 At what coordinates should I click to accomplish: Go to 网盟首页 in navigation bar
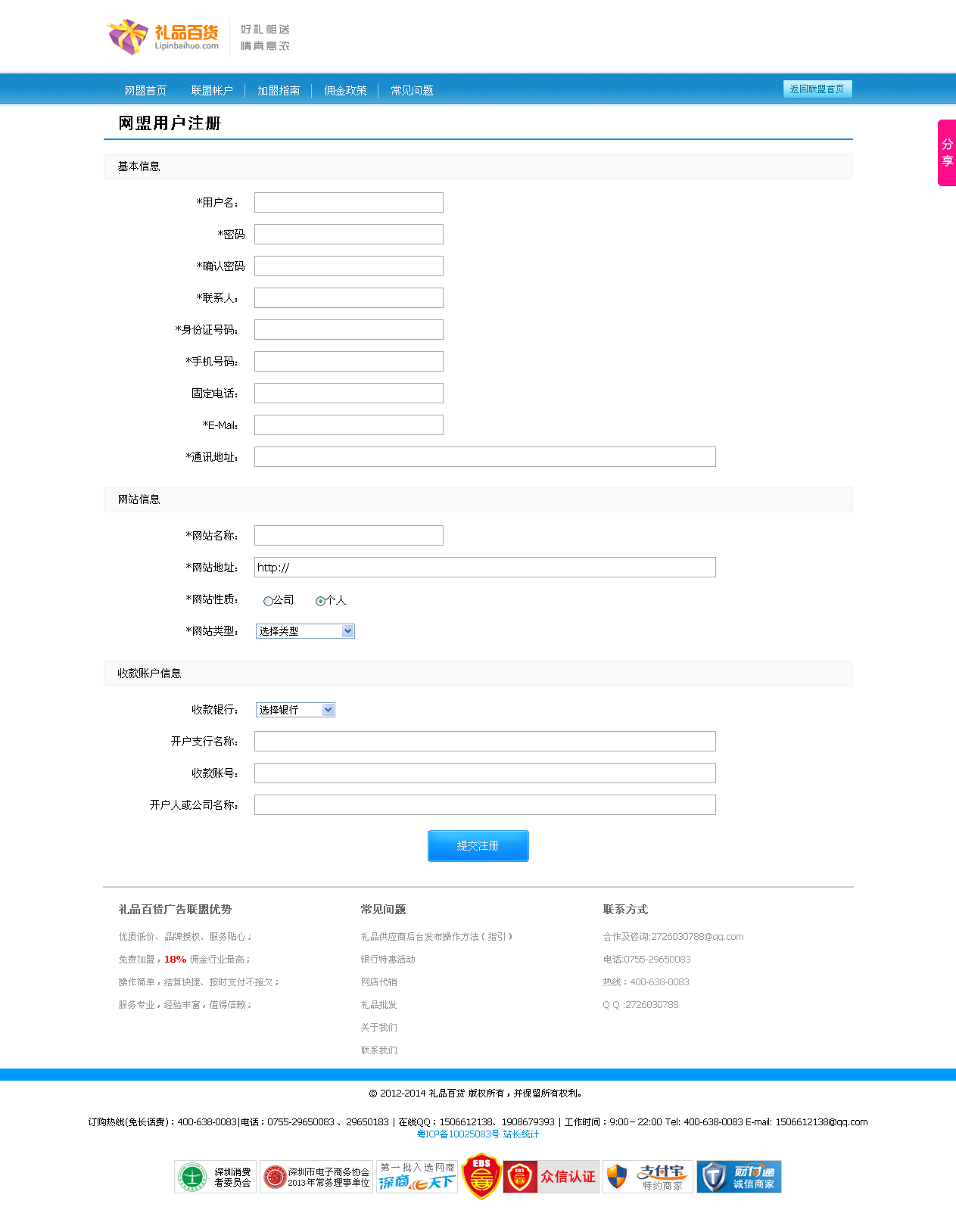[145, 91]
